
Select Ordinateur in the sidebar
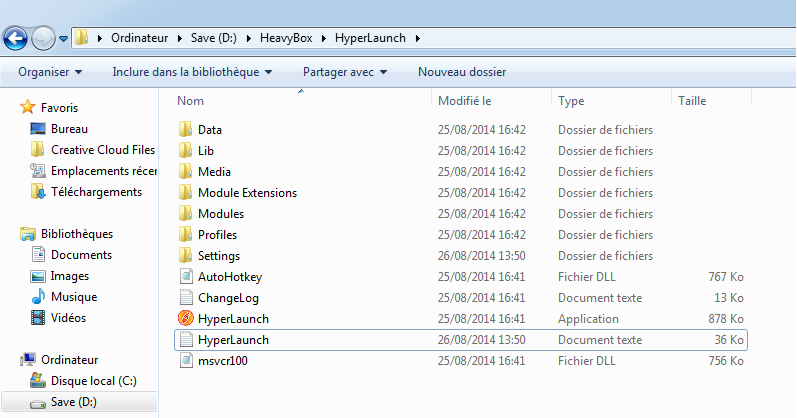coord(70,360)
